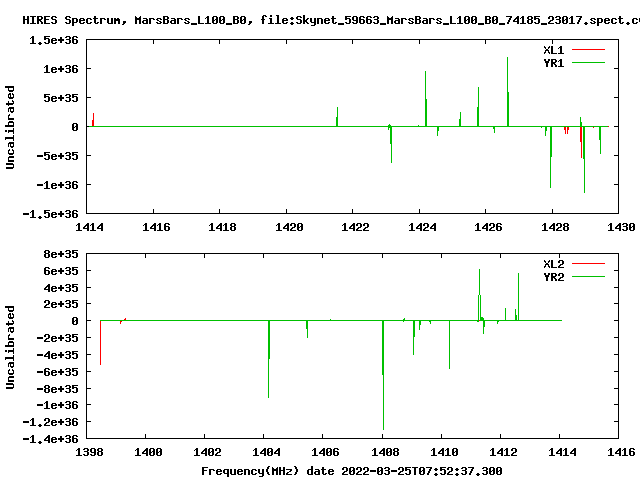Click the Uncalibrated label of the top plot
This screenshot has height=480, width=640.
[x=10, y=127]
